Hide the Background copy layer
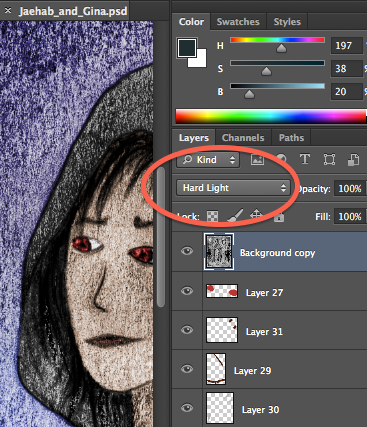This screenshot has width=367, height=427. pos(187,251)
